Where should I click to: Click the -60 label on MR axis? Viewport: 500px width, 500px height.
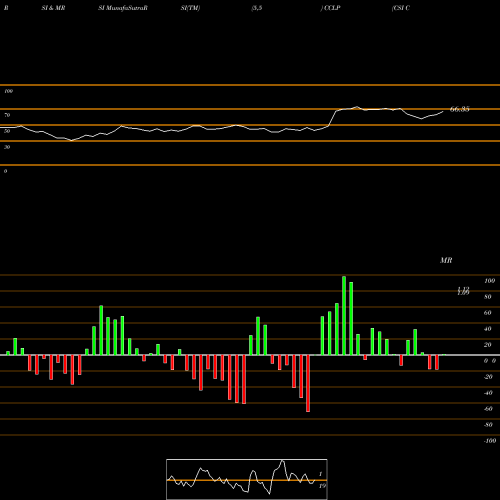pyautogui.click(x=488, y=409)
